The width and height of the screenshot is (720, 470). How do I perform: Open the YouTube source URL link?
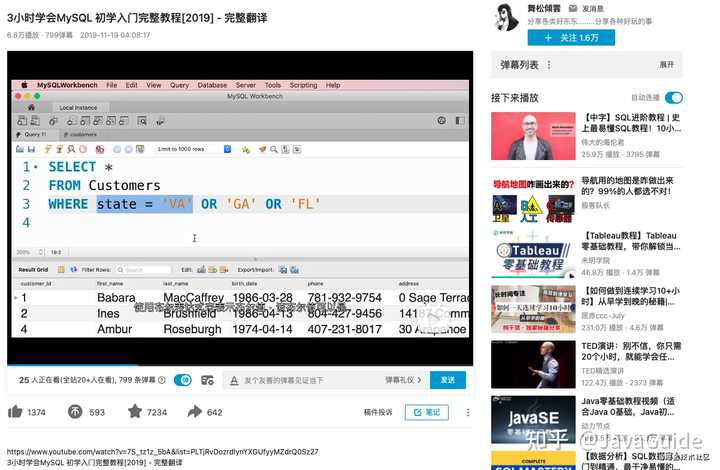(163, 452)
